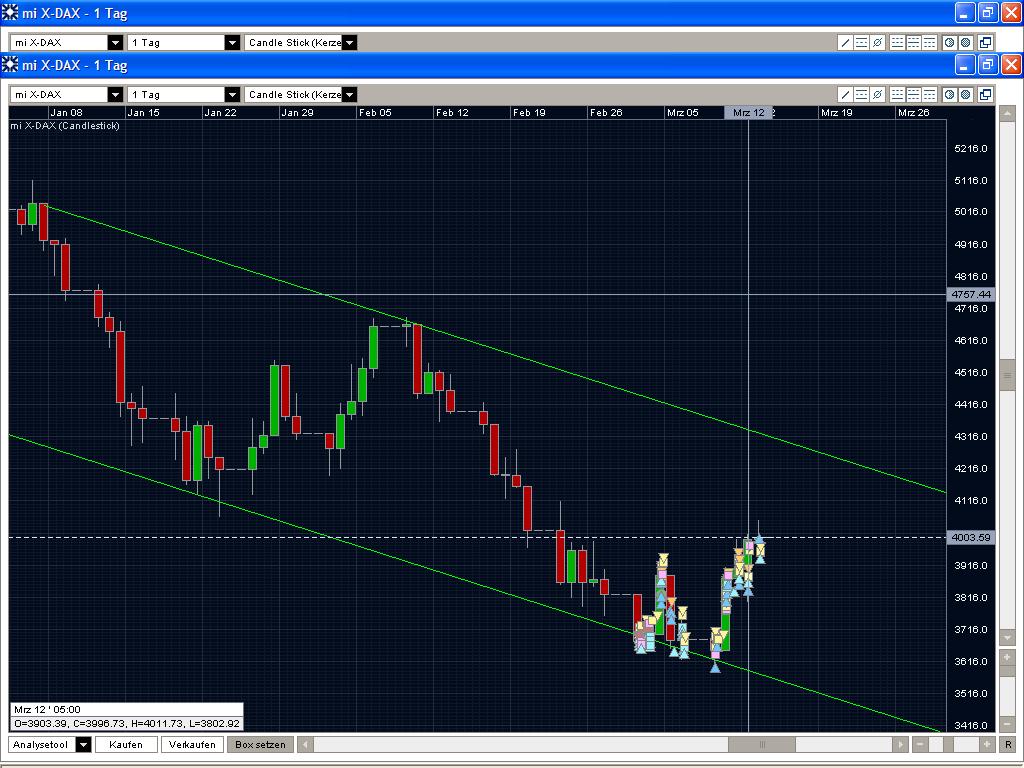
Task: Open the mi X-DAX instrument dropdown
Action: tap(116, 94)
